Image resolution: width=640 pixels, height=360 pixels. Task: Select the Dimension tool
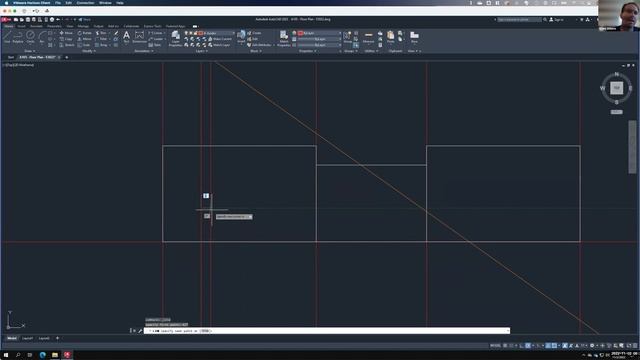139,37
